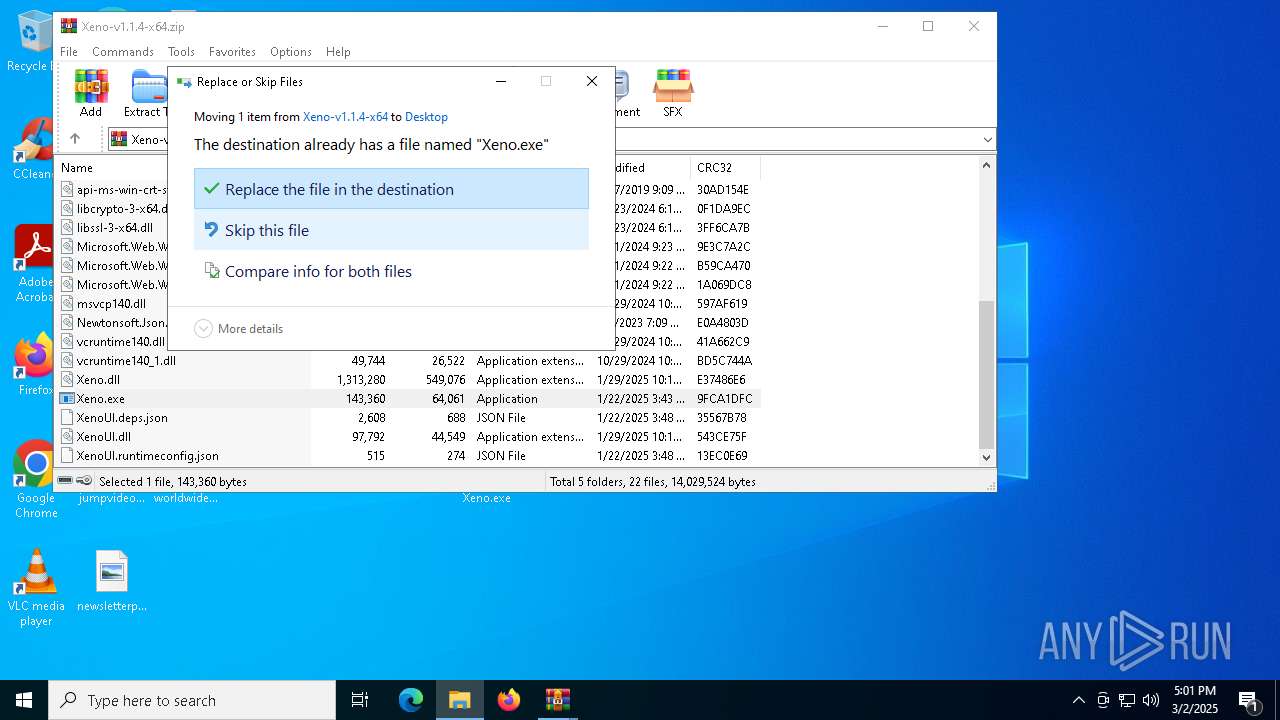Open Recycle Bin desktop icon
This screenshot has height=720, width=1280.
[x=35, y=40]
